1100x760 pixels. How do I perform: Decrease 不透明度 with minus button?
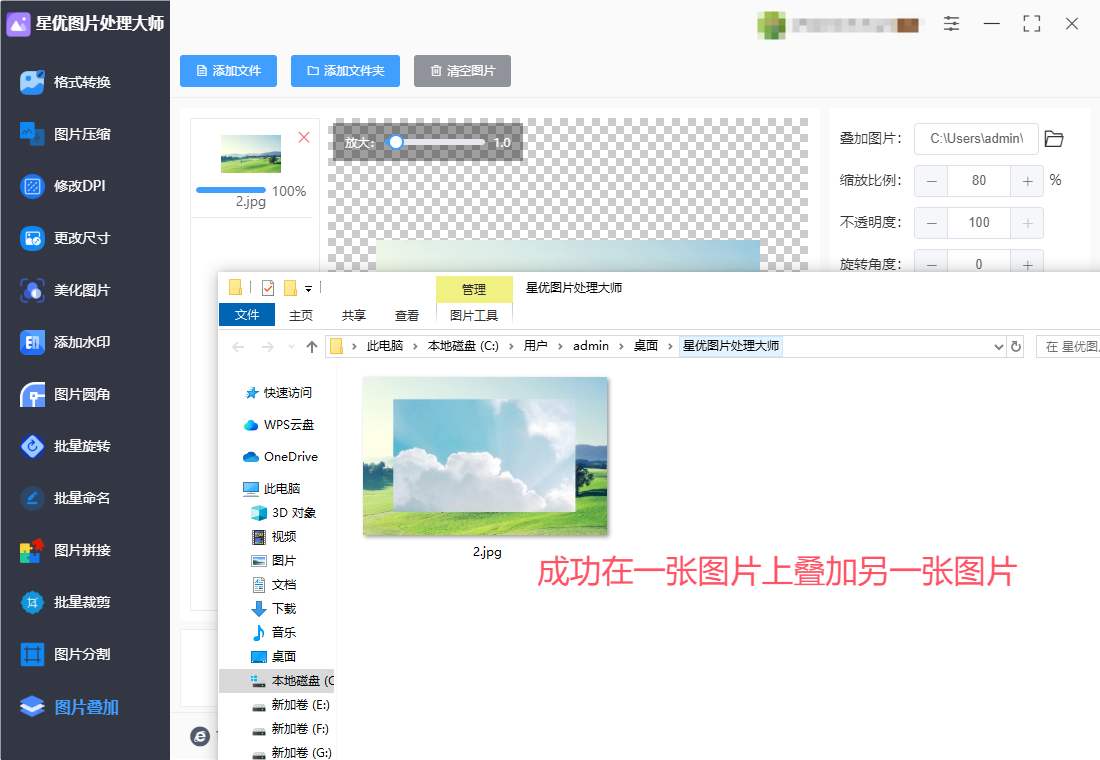tap(931, 223)
